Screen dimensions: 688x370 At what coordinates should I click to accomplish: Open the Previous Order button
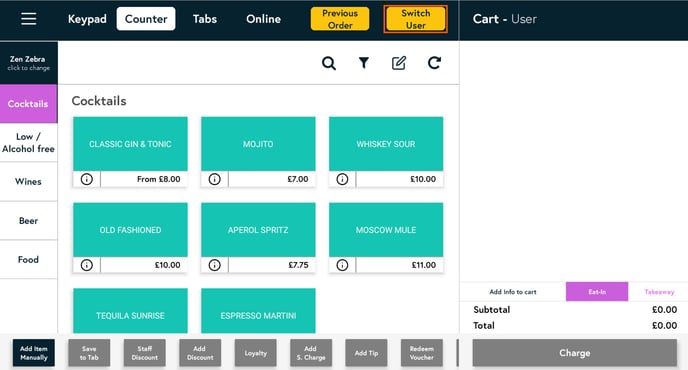(340, 19)
